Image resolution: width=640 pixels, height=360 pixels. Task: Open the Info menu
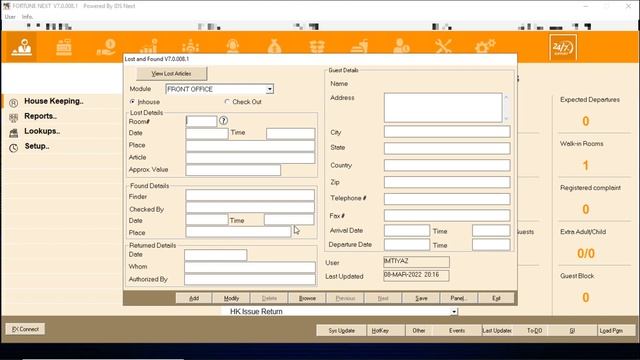(27, 17)
